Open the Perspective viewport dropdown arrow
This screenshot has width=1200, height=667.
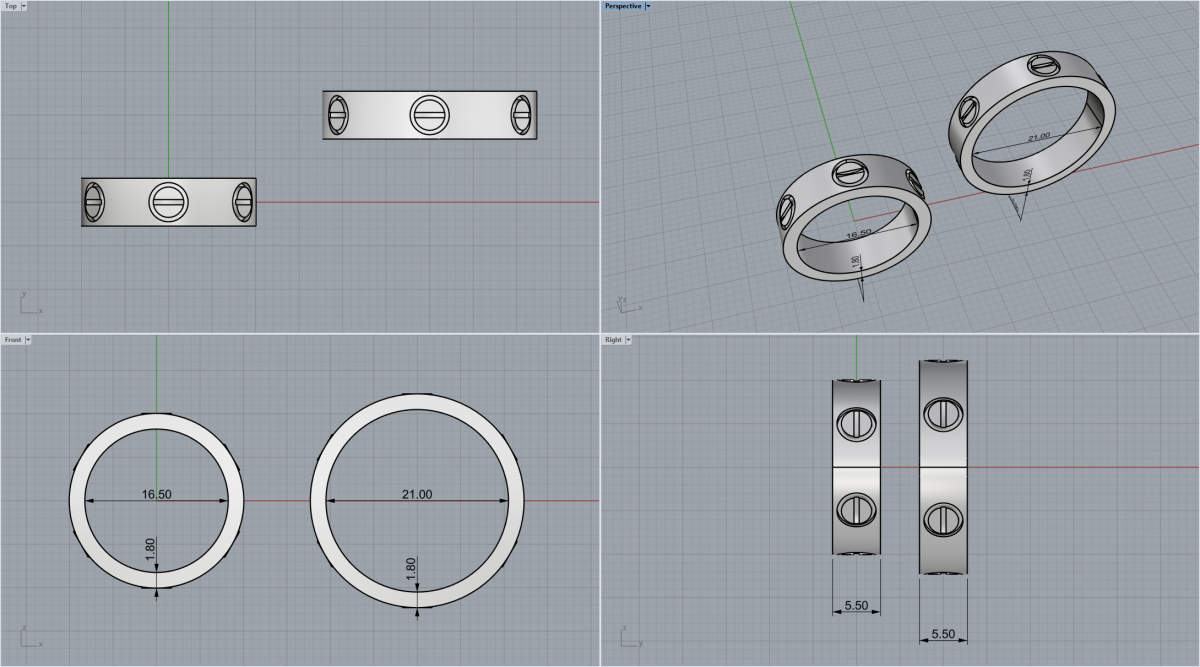tap(648, 6)
